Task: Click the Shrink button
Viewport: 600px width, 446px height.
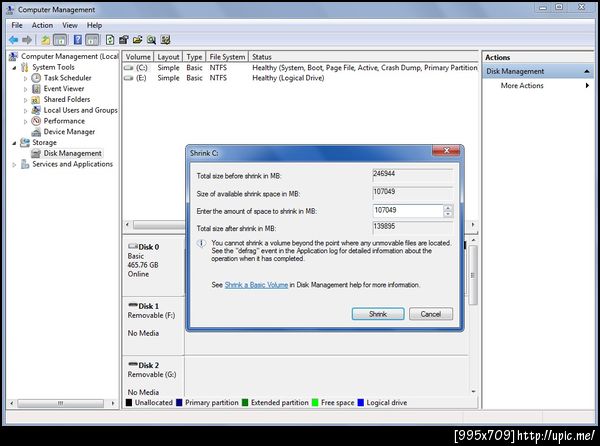Action: tap(378, 314)
